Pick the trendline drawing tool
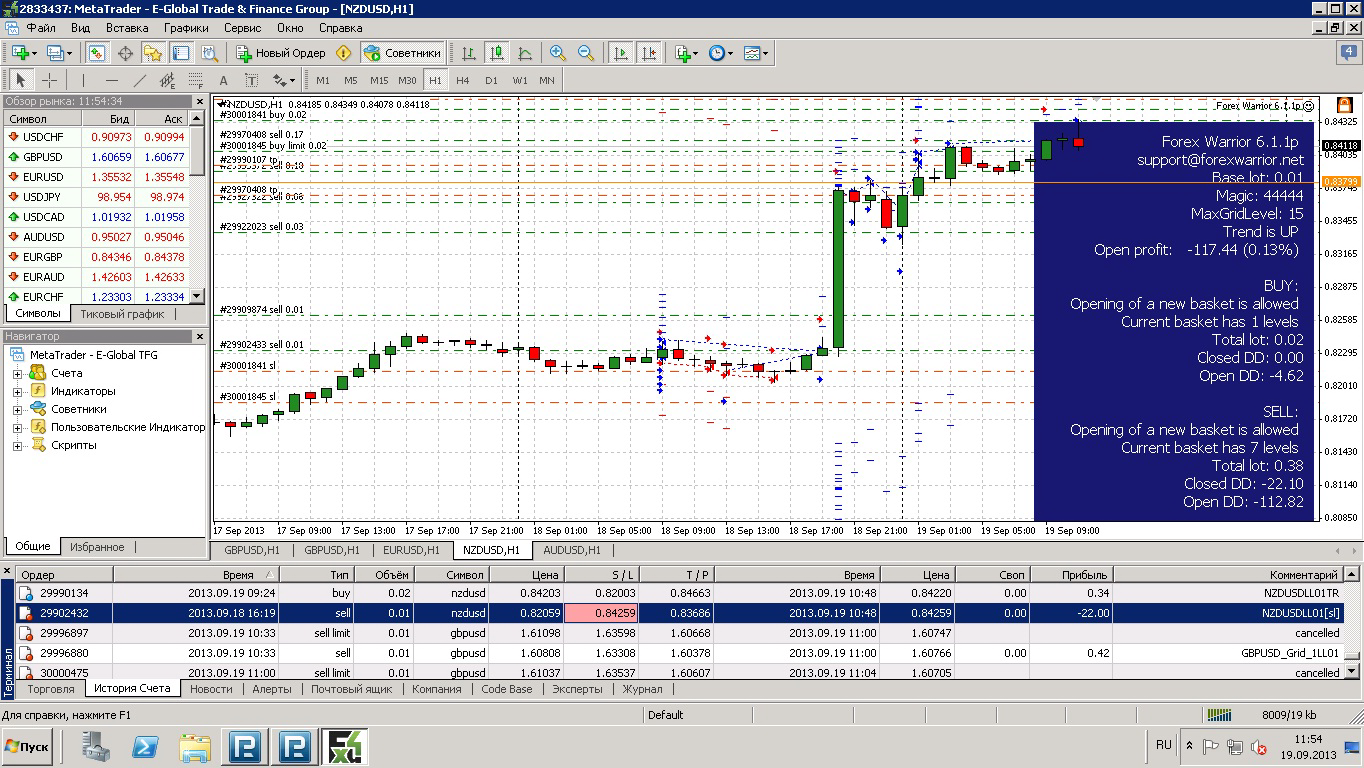This screenshot has width=1364, height=768. click(139, 80)
